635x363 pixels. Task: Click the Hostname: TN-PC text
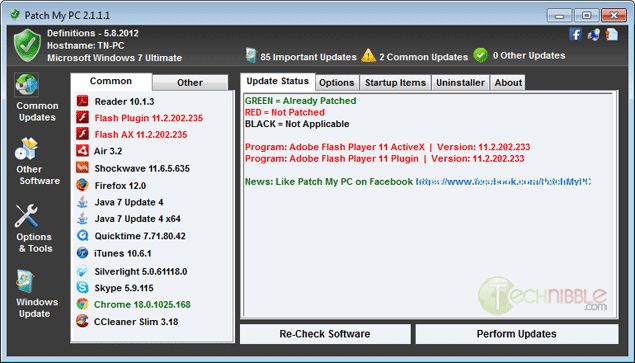click(86, 45)
